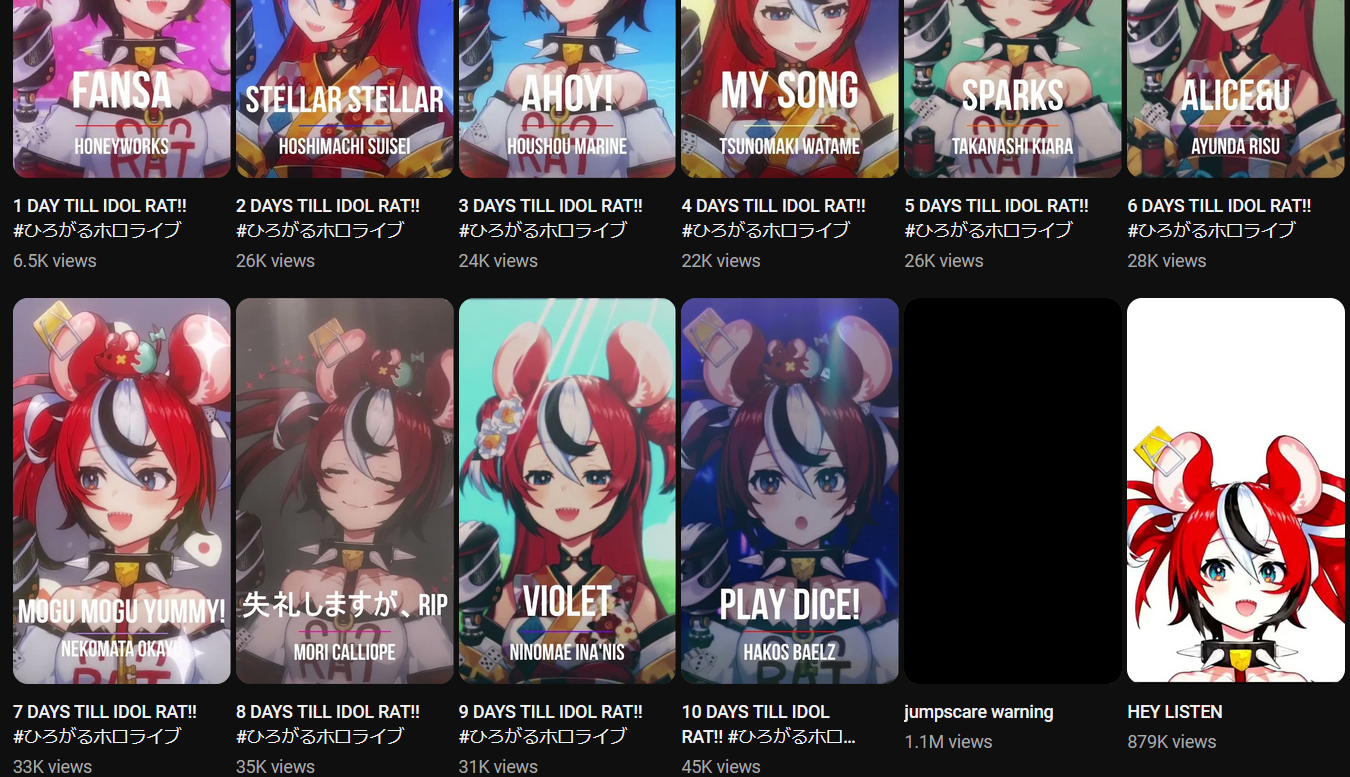Click the '2 DAYS TILL IDOL RAT!!' title
Image resolution: width=1350 pixels, height=777 pixels.
click(328, 218)
